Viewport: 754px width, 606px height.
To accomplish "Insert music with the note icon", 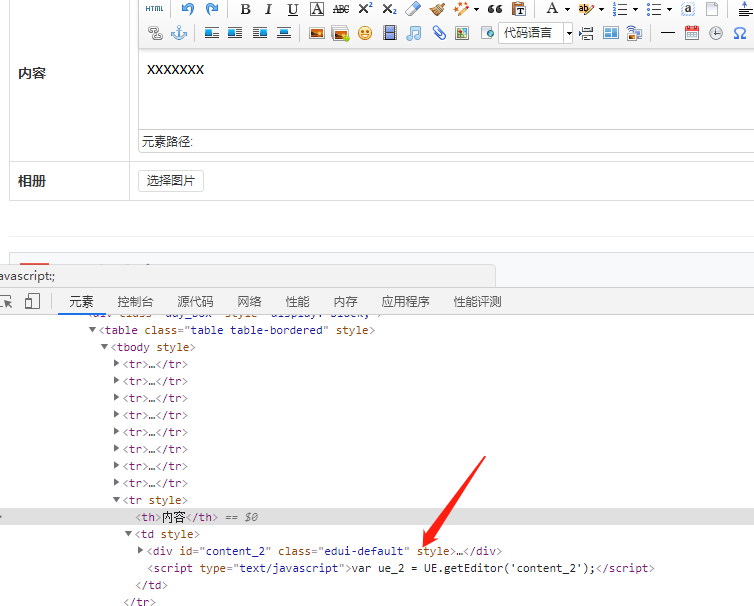I will coord(414,33).
